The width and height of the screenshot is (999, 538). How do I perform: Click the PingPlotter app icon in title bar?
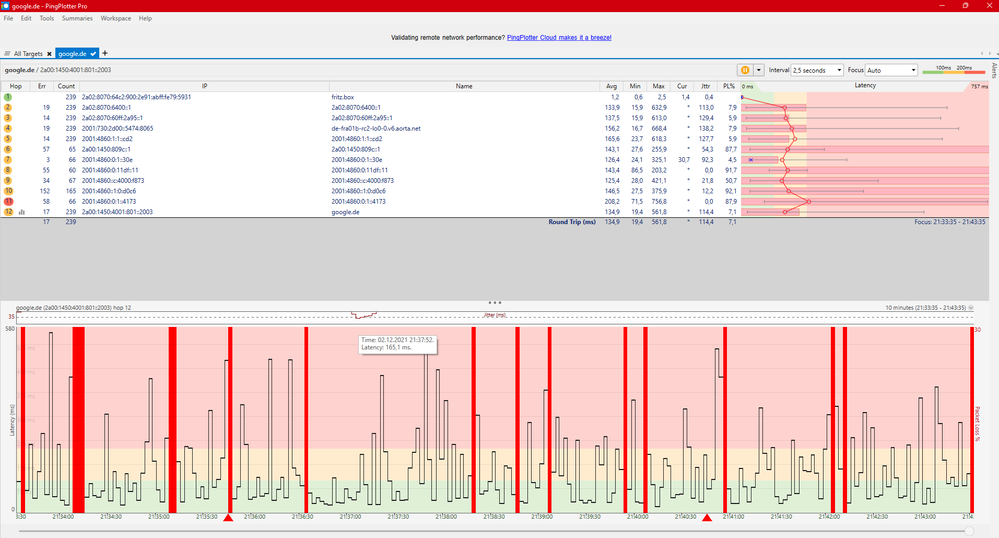(5, 5)
